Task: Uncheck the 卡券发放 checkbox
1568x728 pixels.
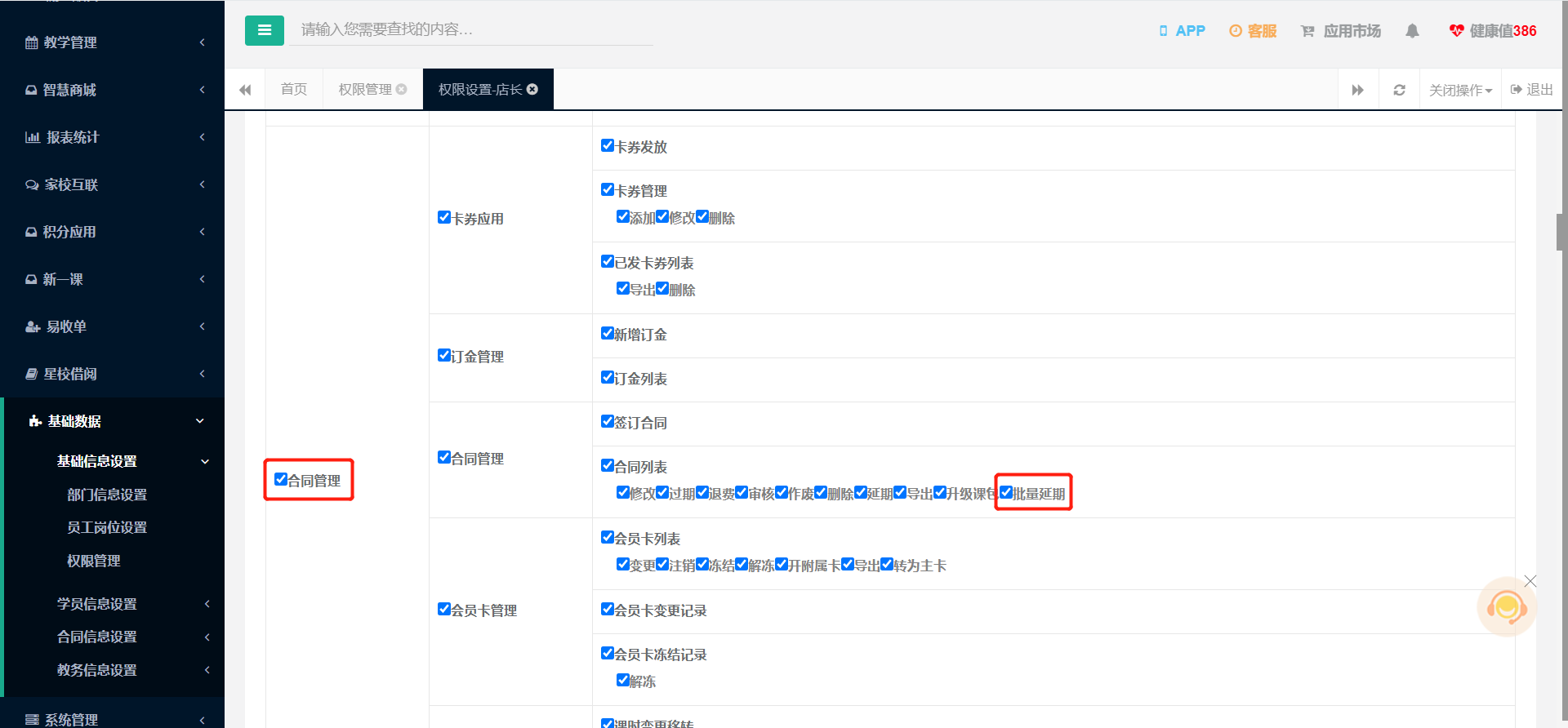Action: [x=608, y=145]
